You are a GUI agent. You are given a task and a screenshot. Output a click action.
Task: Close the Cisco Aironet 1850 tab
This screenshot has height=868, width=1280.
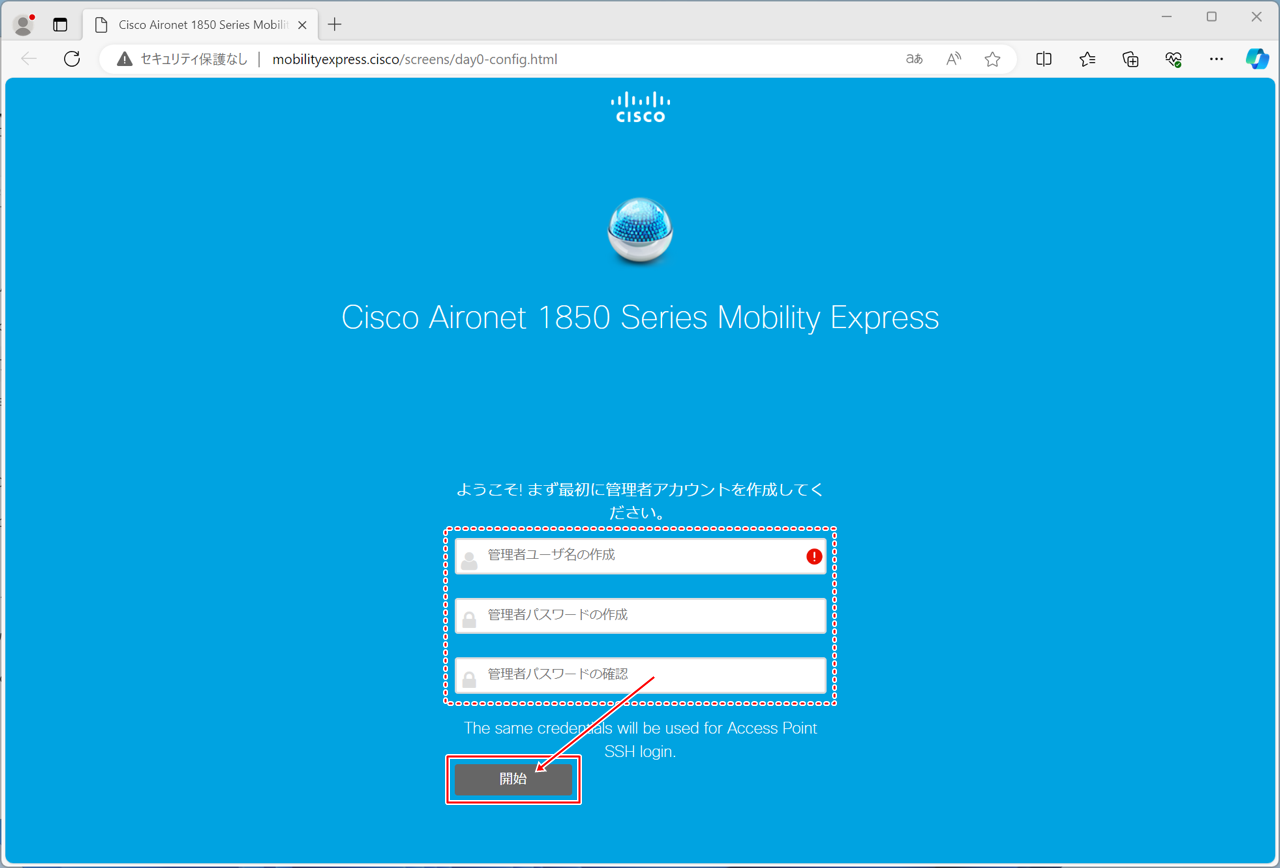click(302, 25)
